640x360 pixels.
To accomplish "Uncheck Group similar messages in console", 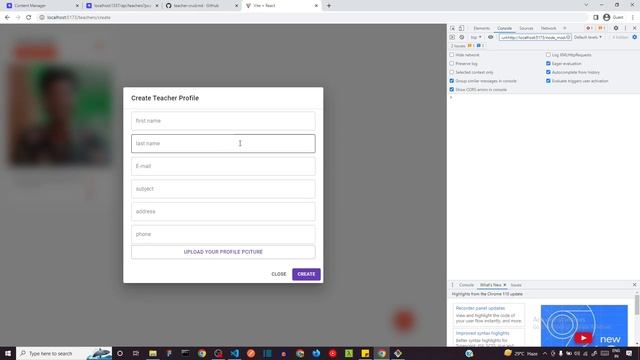I will click(451, 81).
